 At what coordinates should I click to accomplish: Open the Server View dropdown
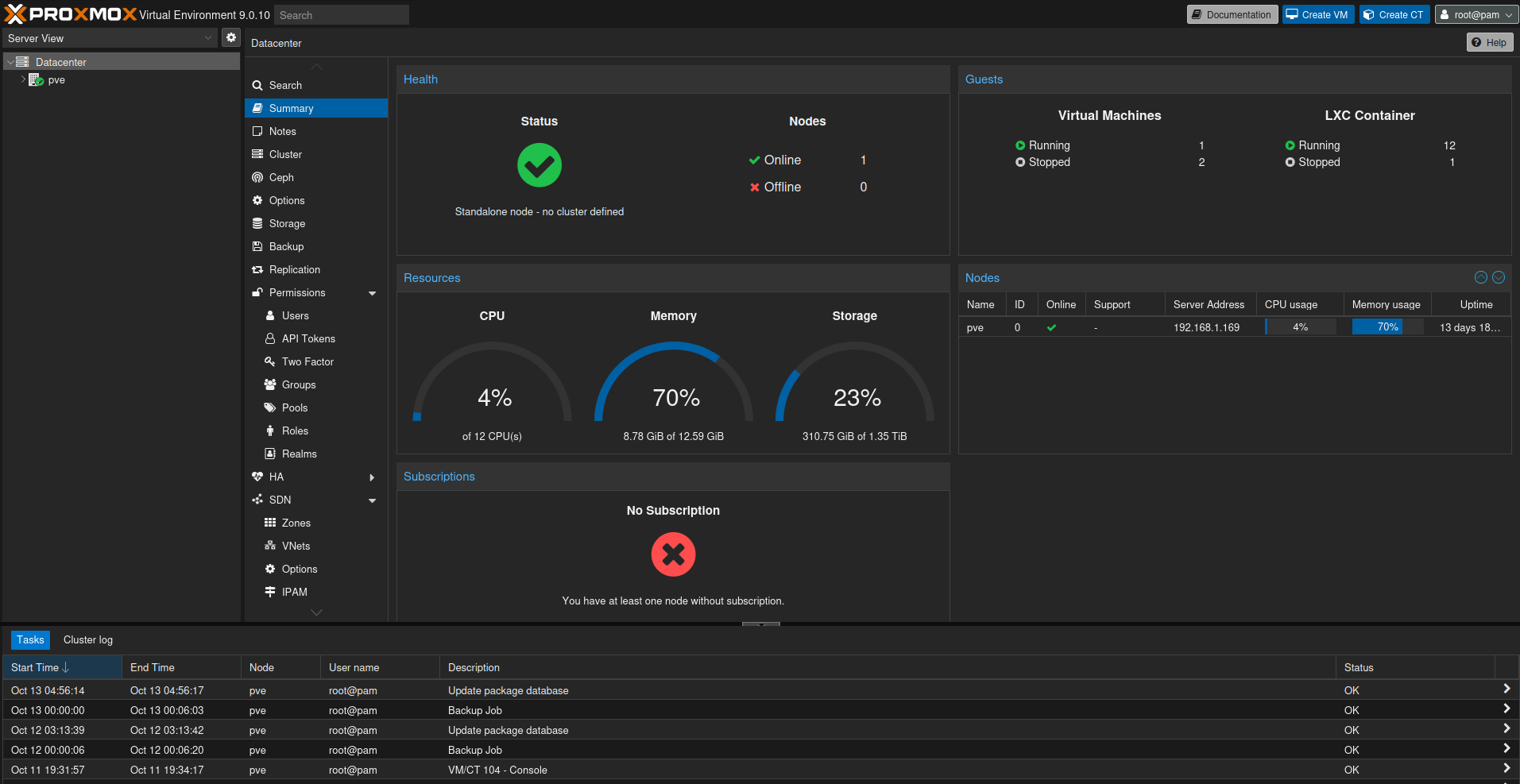tap(110, 38)
